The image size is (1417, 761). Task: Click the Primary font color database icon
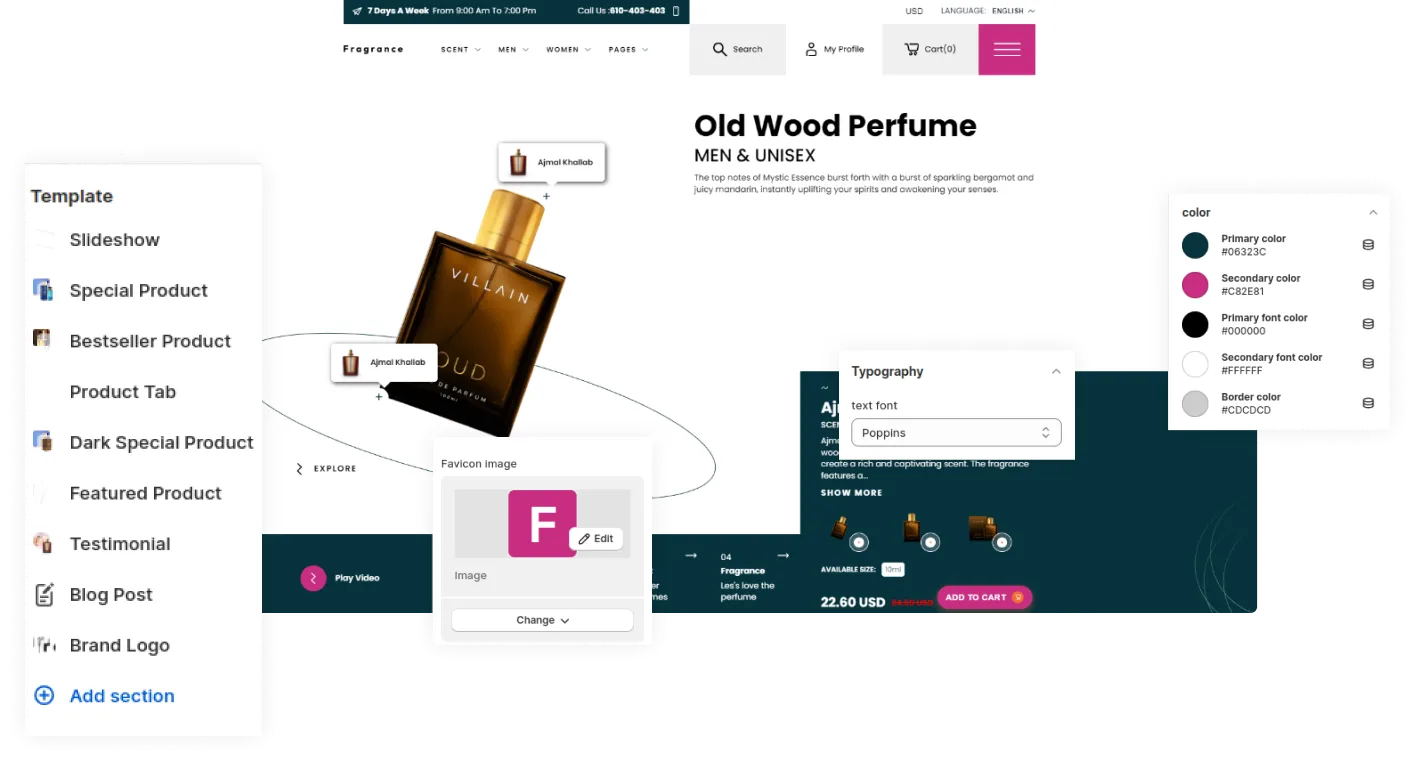click(x=1368, y=324)
